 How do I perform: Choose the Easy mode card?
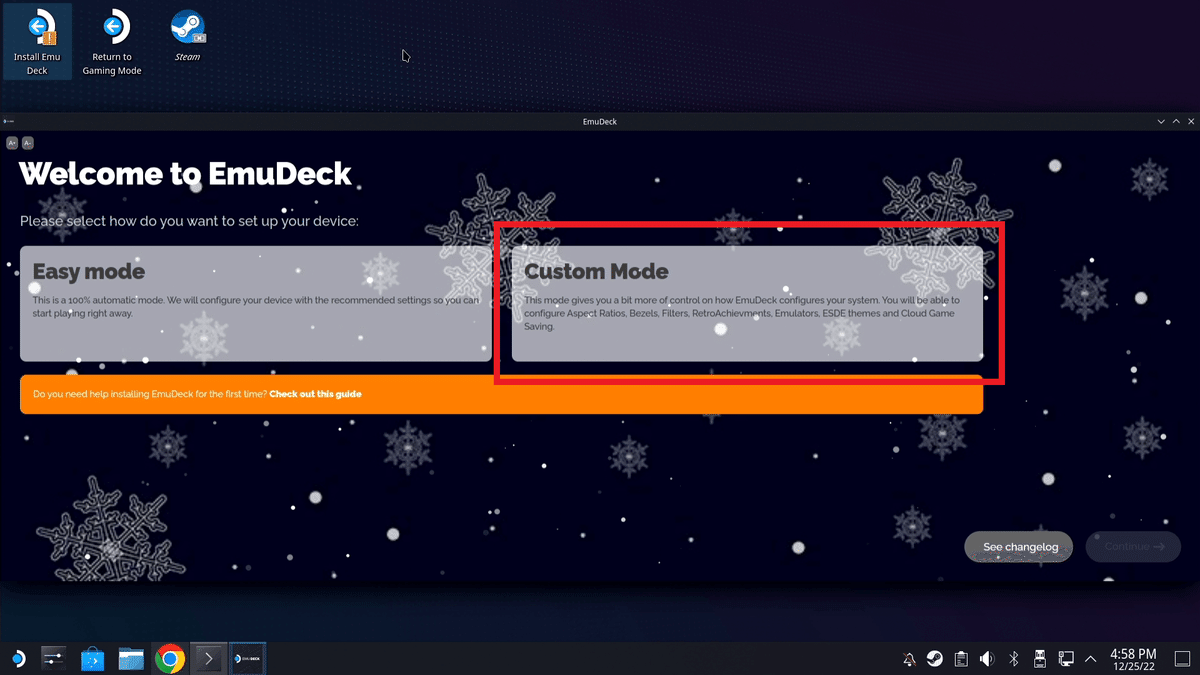[255, 303]
